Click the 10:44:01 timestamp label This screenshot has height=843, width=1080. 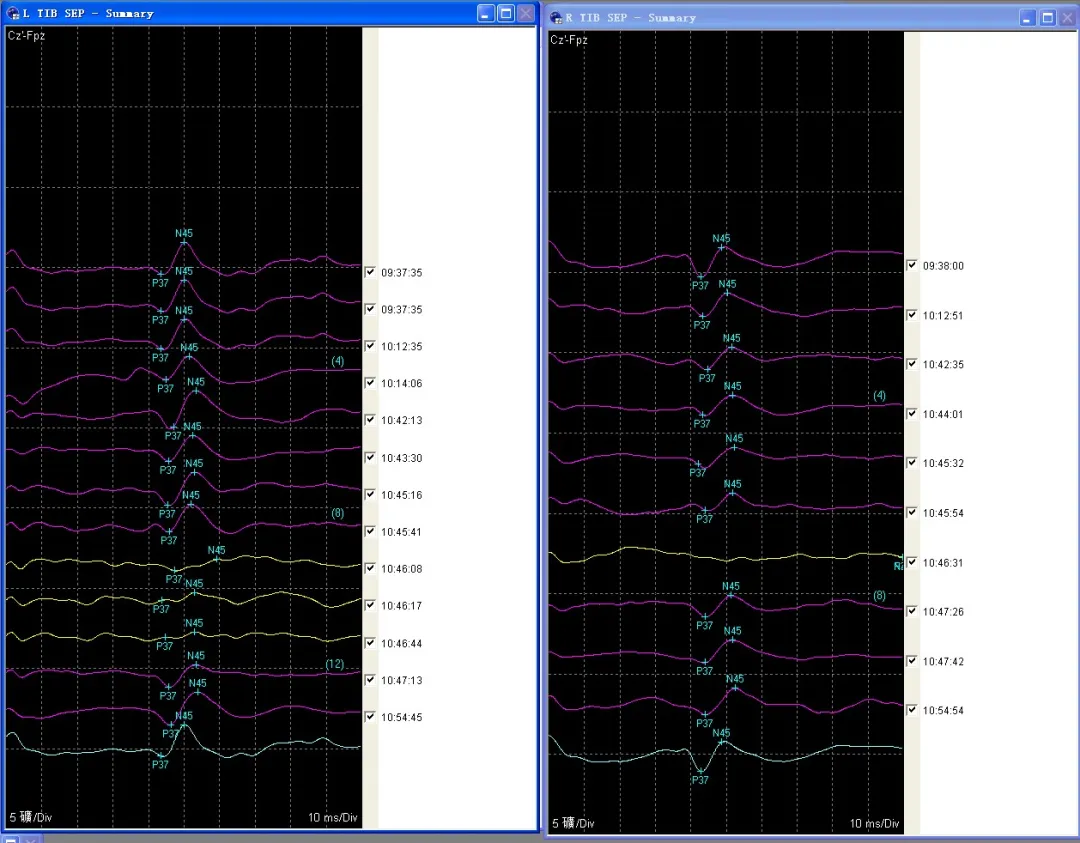943,414
